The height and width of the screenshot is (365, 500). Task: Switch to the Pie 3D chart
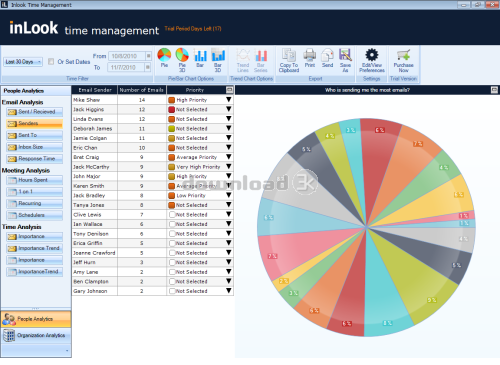pos(182,55)
